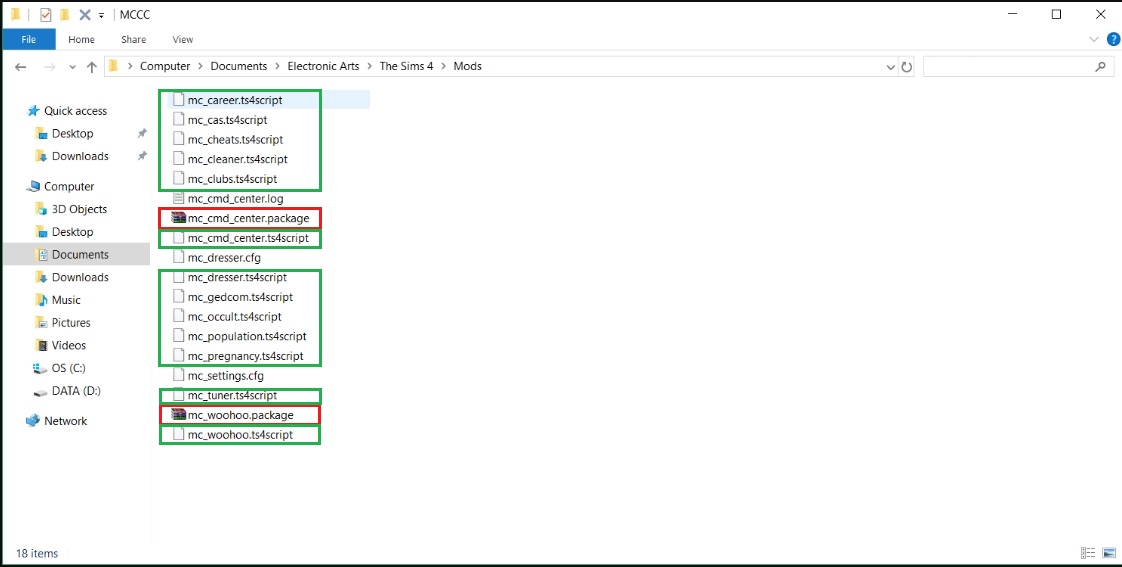The width and height of the screenshot is (1122, 567).
Task: Select the mc_population.ts4script file
Action: (247, 336)
